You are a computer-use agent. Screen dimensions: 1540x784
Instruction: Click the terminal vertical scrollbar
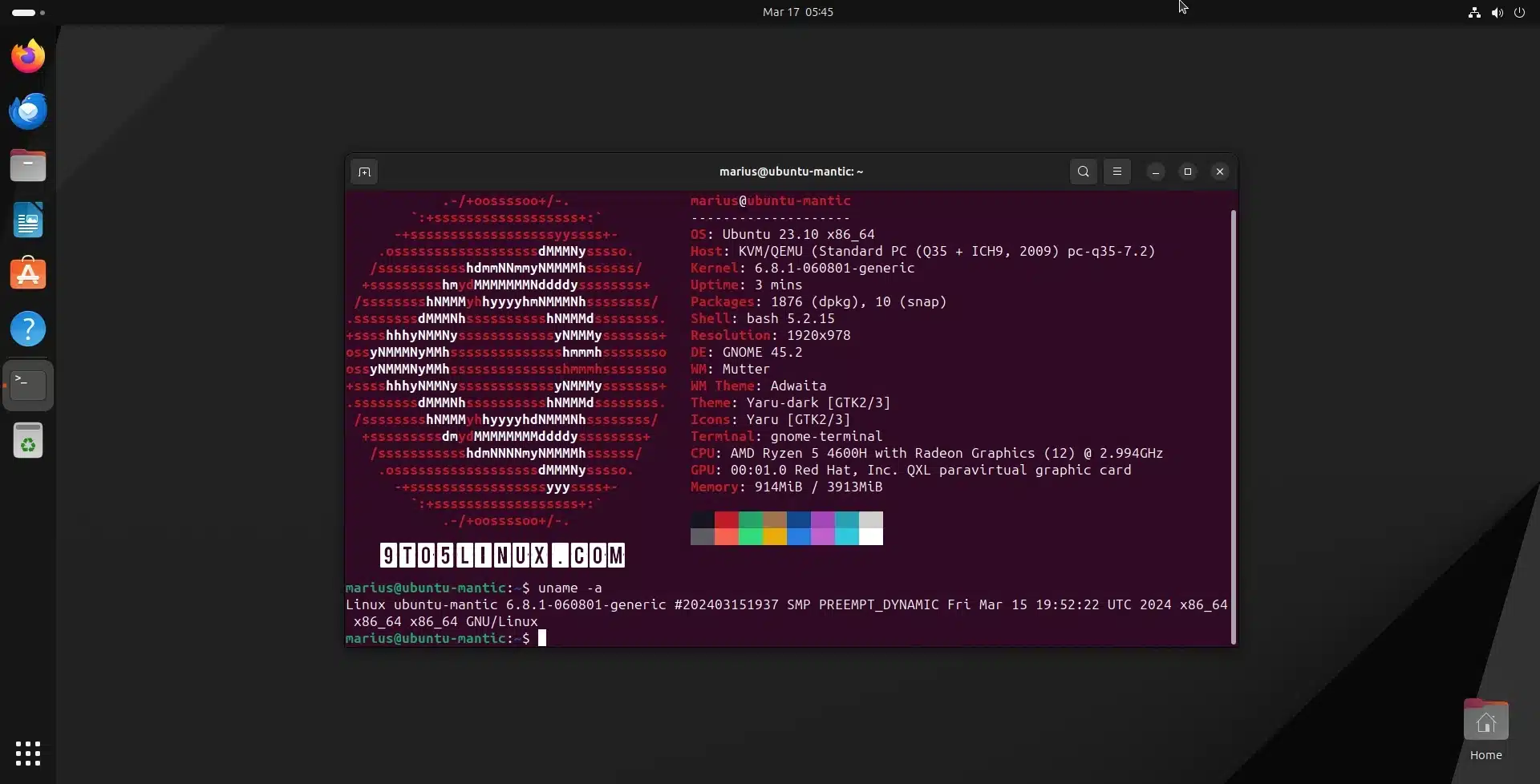(x=1233, y=425)
